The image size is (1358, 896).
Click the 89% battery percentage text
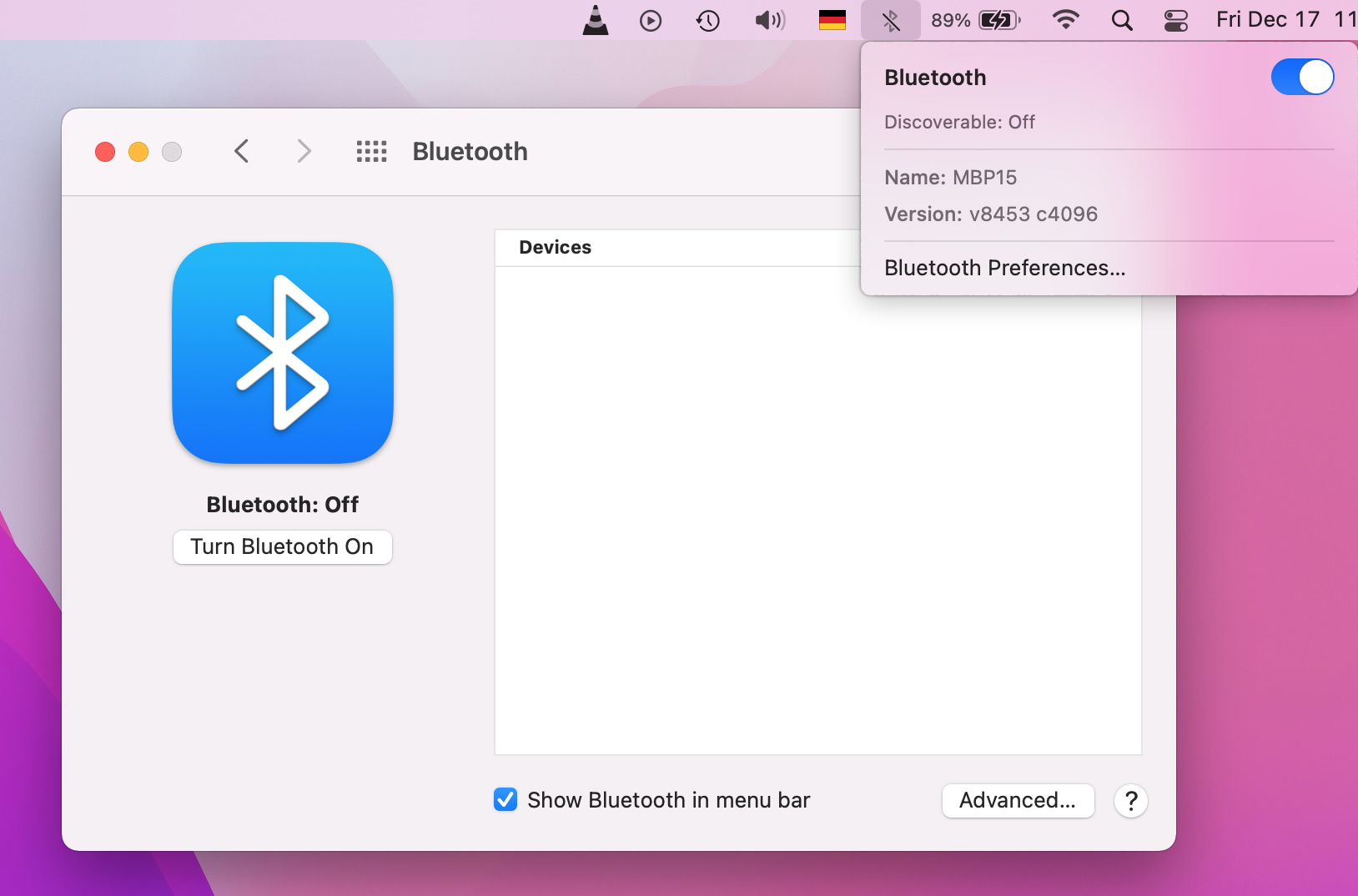point(951,20)
